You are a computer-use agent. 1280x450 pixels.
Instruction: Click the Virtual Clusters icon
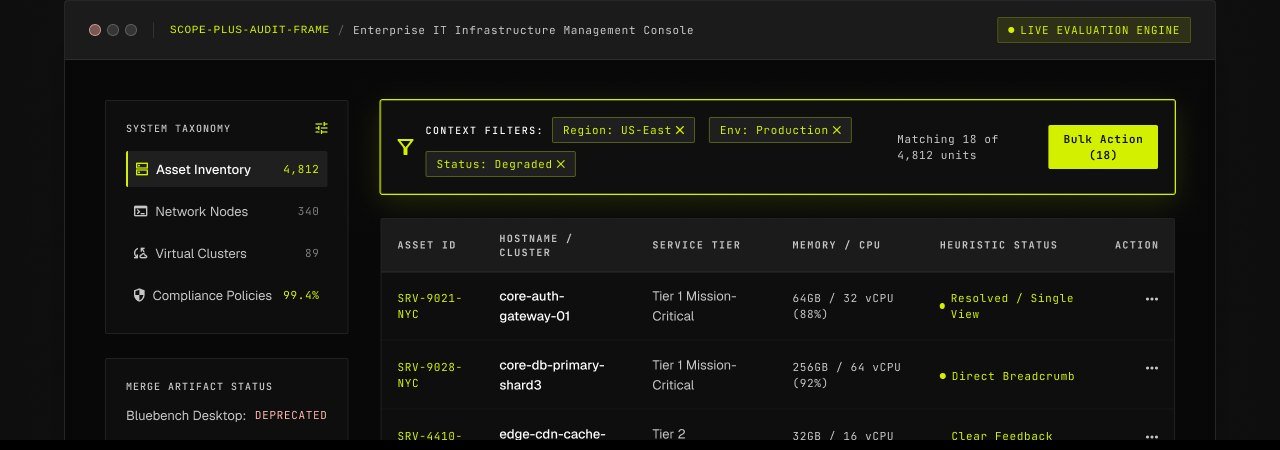(x=140, y=254)
